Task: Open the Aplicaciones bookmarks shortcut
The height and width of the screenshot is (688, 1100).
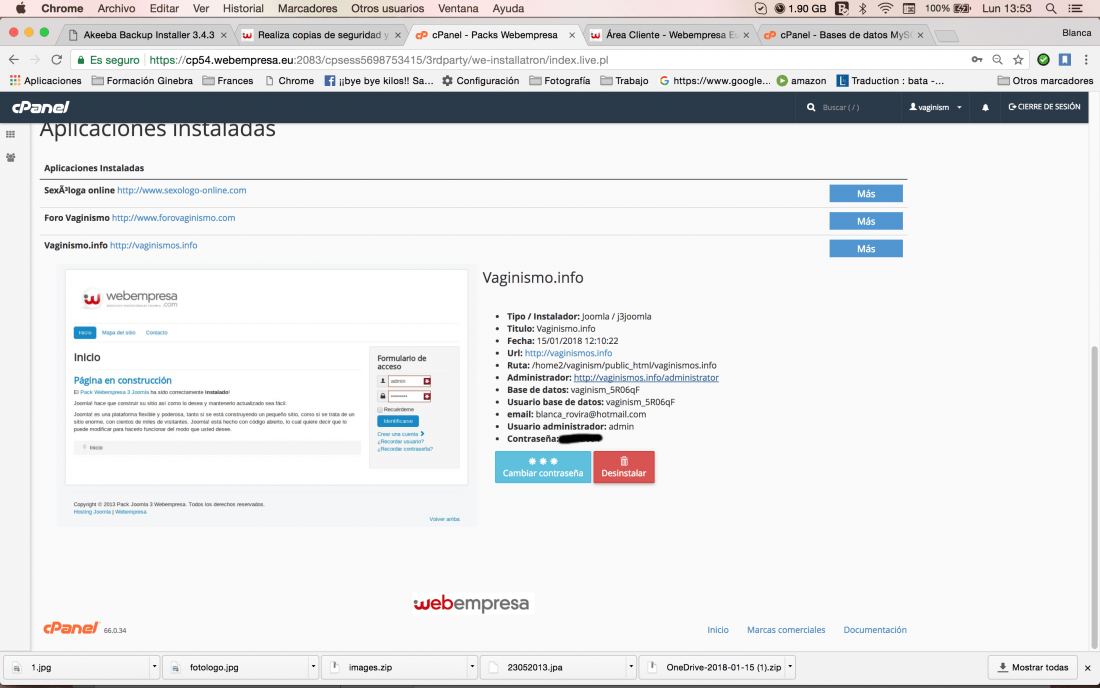Action: 46,81
